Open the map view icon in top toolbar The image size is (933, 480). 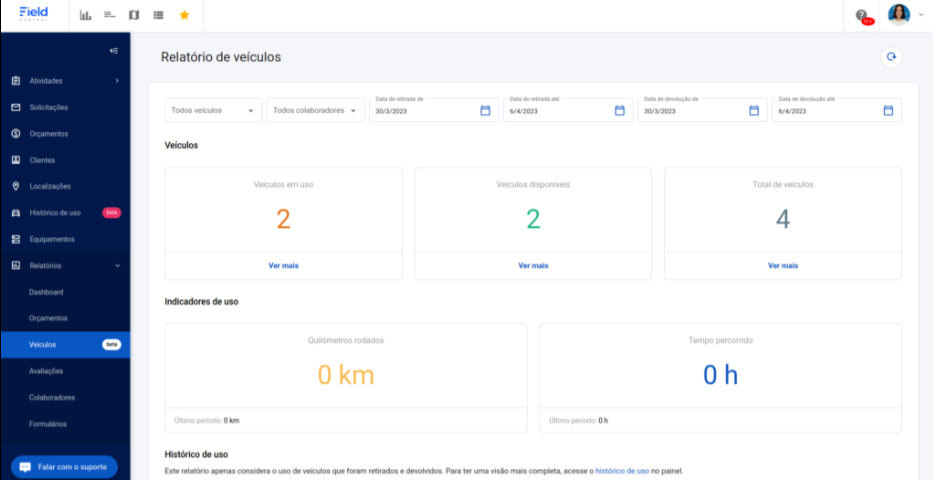tap(134, 15)
